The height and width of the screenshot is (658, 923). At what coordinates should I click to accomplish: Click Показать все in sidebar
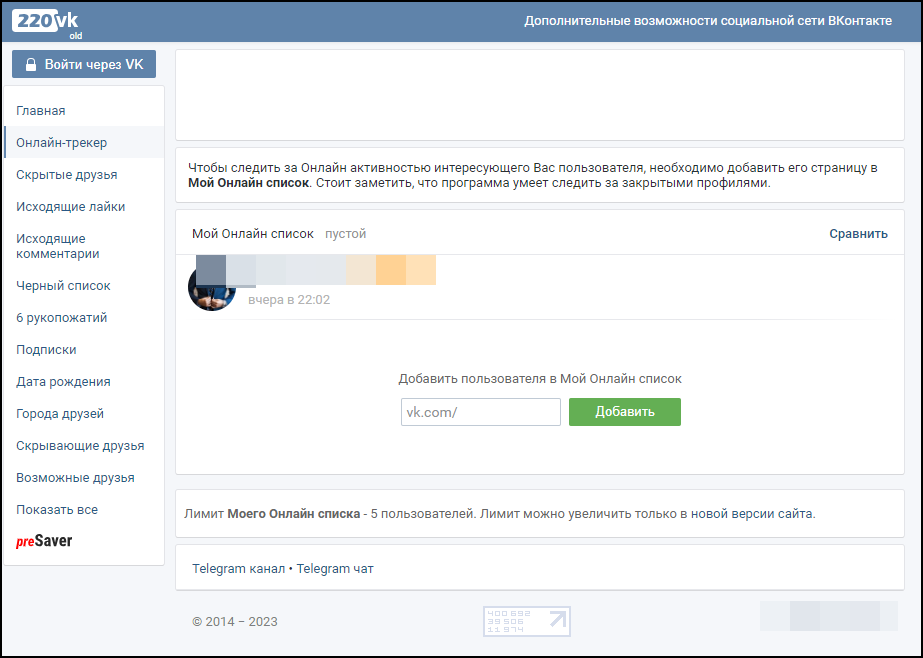point(57,510)
